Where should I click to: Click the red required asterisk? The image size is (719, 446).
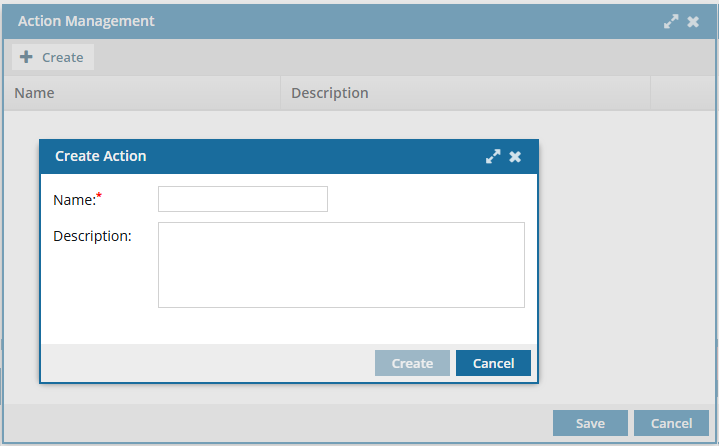click(99, 197)
